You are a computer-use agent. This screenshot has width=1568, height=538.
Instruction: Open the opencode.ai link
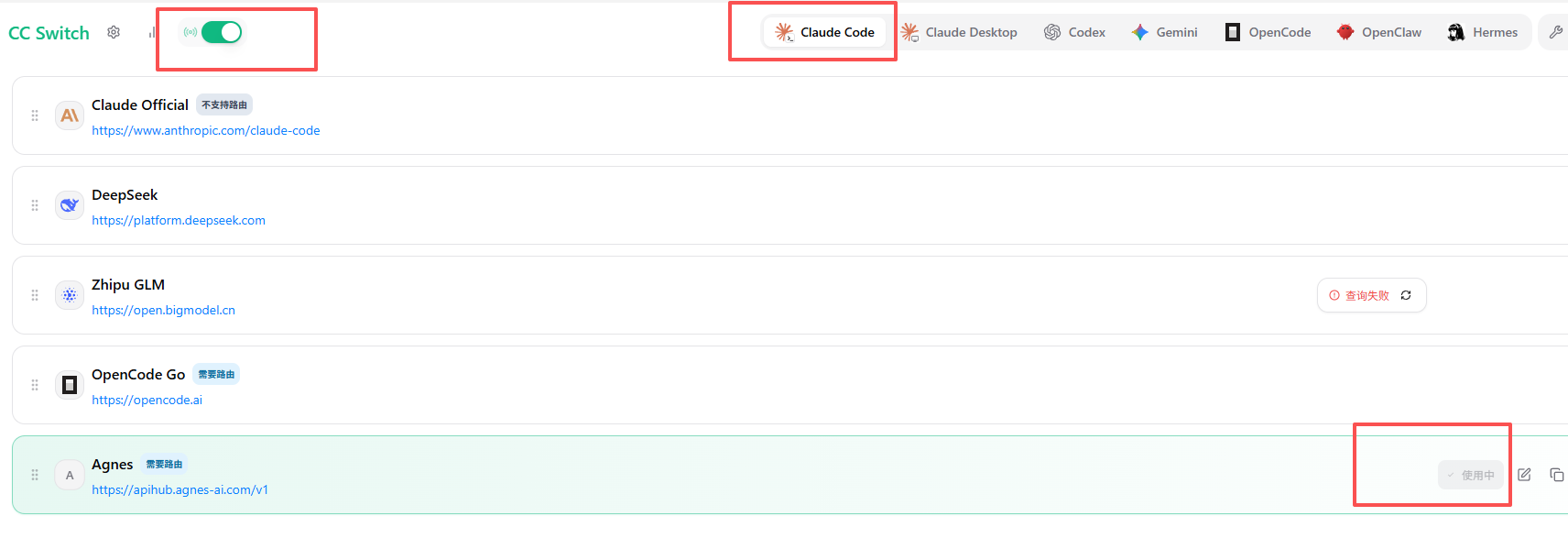147,401
